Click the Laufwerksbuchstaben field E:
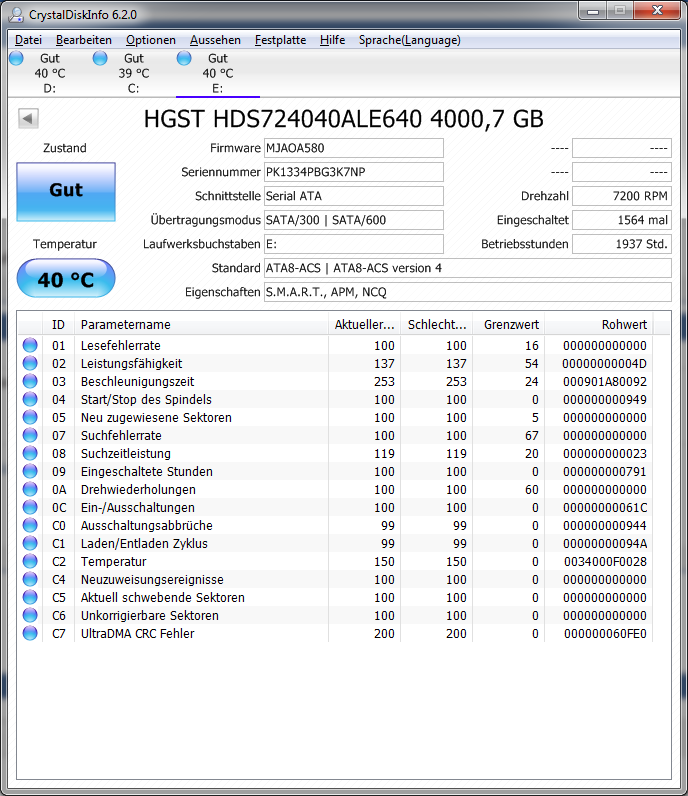The image size is (688, 796). (353, 244)
